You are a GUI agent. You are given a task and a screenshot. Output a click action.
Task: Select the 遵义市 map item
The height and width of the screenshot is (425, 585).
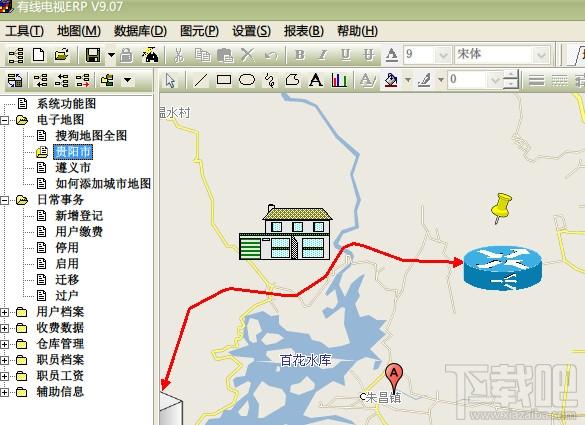tap(73, 168)
